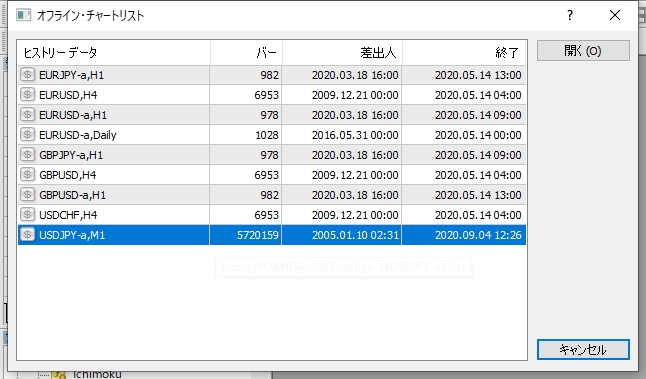Screen dimensions: 646x379
Task: Open selected chart with 開く button
Action: (583, 51)
